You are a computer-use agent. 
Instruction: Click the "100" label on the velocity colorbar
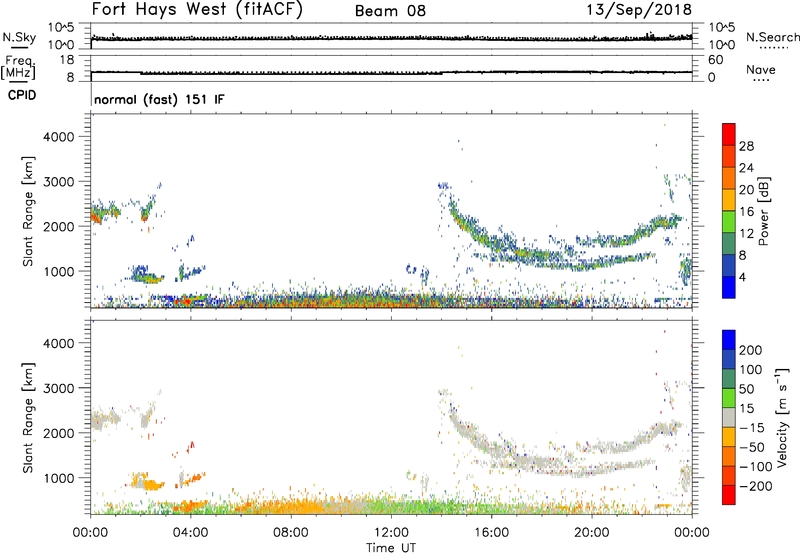click(751, 370)
